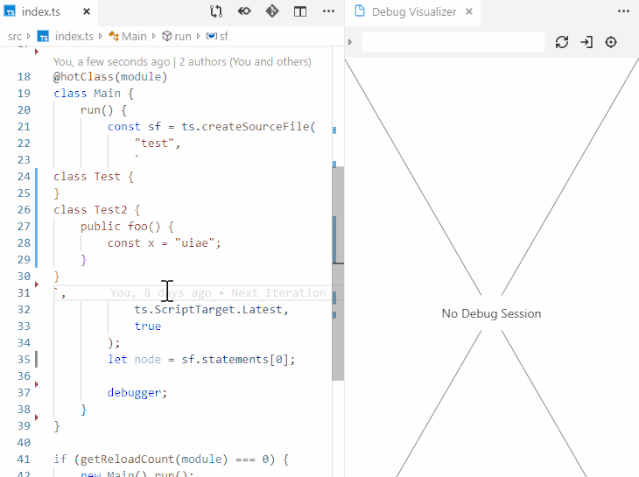The image size is (639, 477).
Task: Click the fold marker in the gutter above line 18
Action: (x=37, y=51)
